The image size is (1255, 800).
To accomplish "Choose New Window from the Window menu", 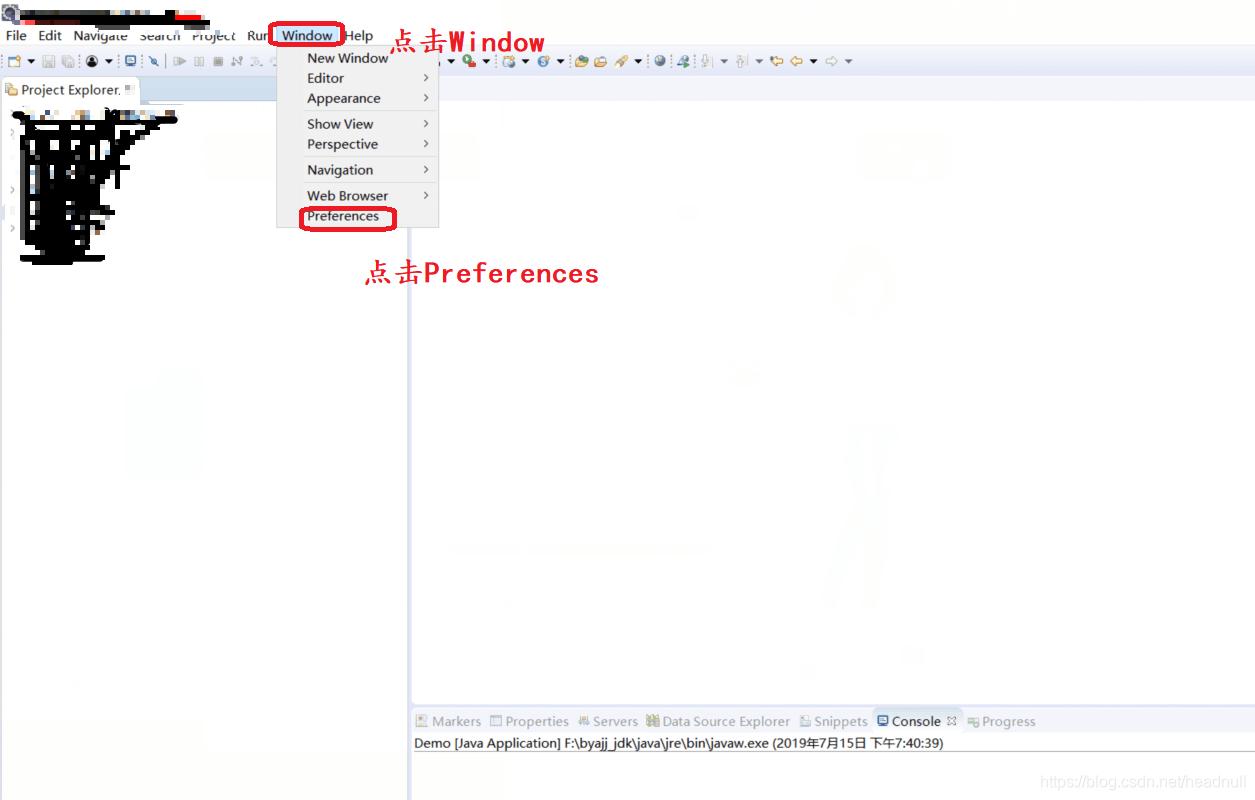I will (x=358, y=58).
